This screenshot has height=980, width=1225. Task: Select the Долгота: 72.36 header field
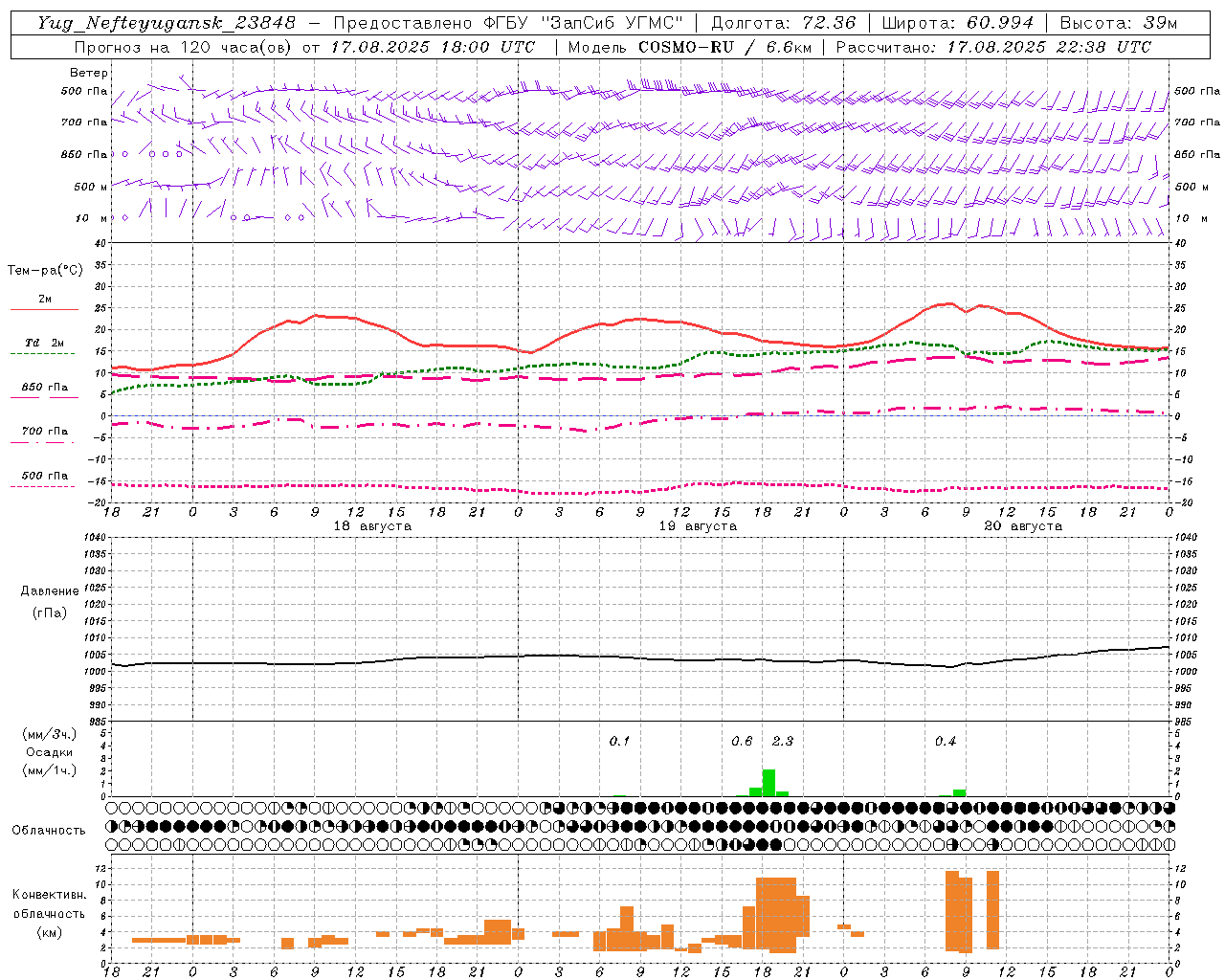pos(783,23)
